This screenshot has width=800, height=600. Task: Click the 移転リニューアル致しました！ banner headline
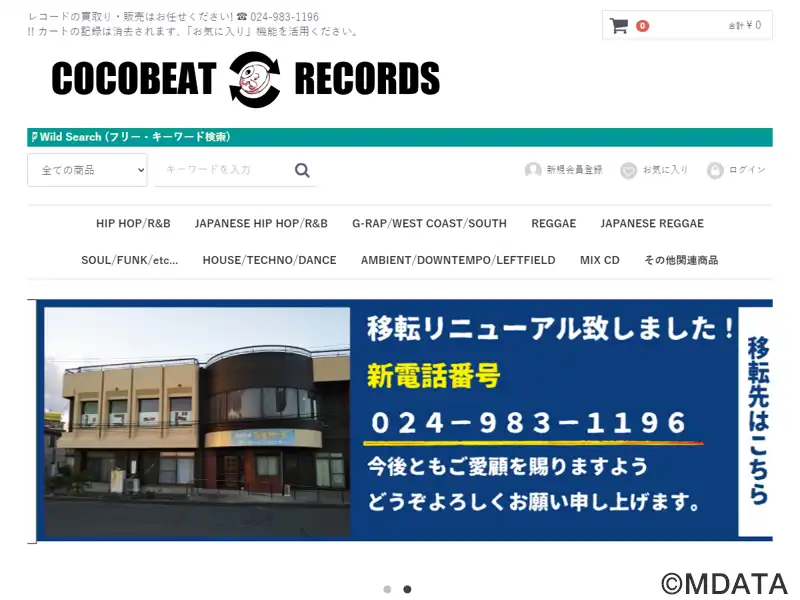(551, 328)
